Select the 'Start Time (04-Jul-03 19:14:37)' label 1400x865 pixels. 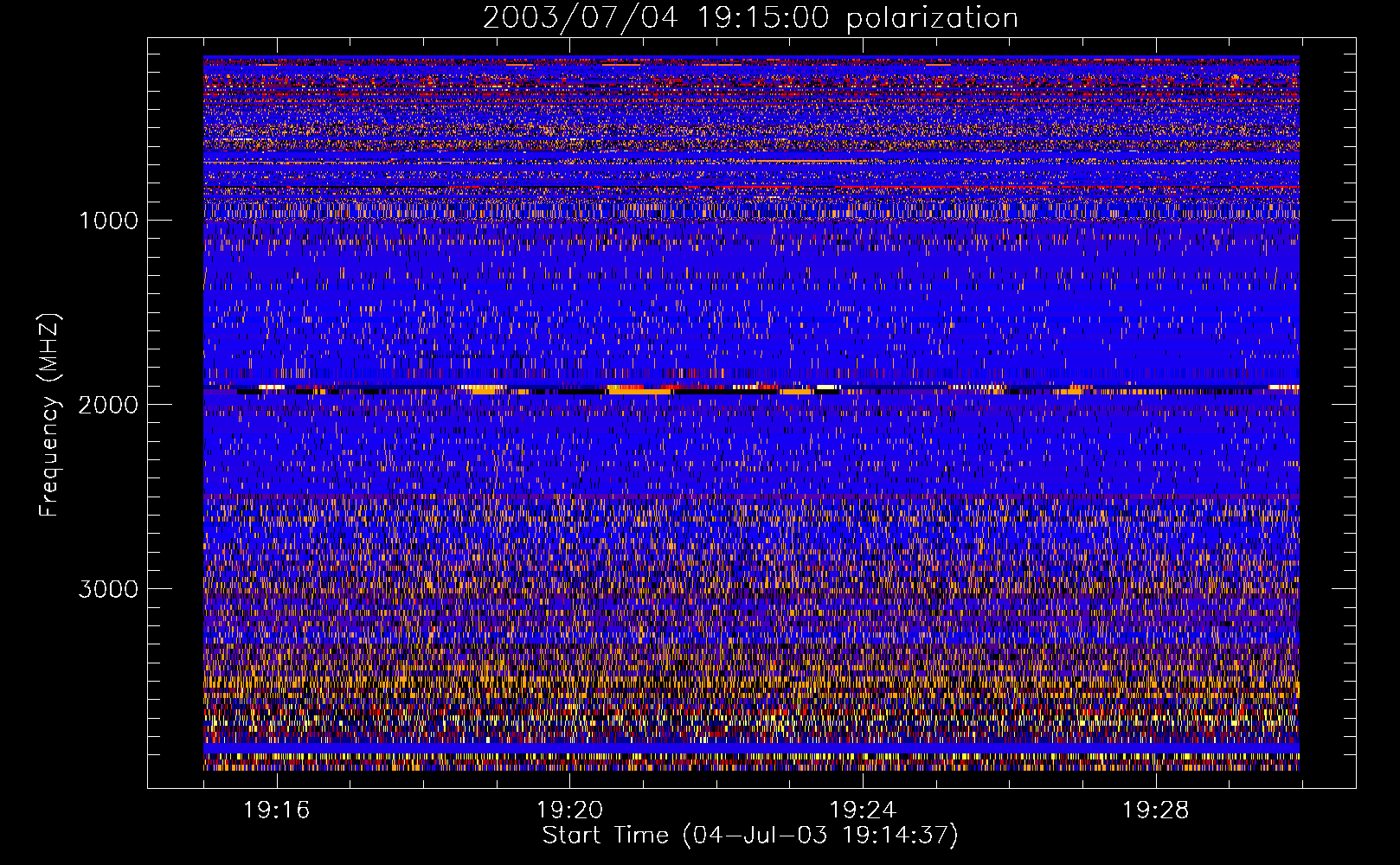(750, 836)
